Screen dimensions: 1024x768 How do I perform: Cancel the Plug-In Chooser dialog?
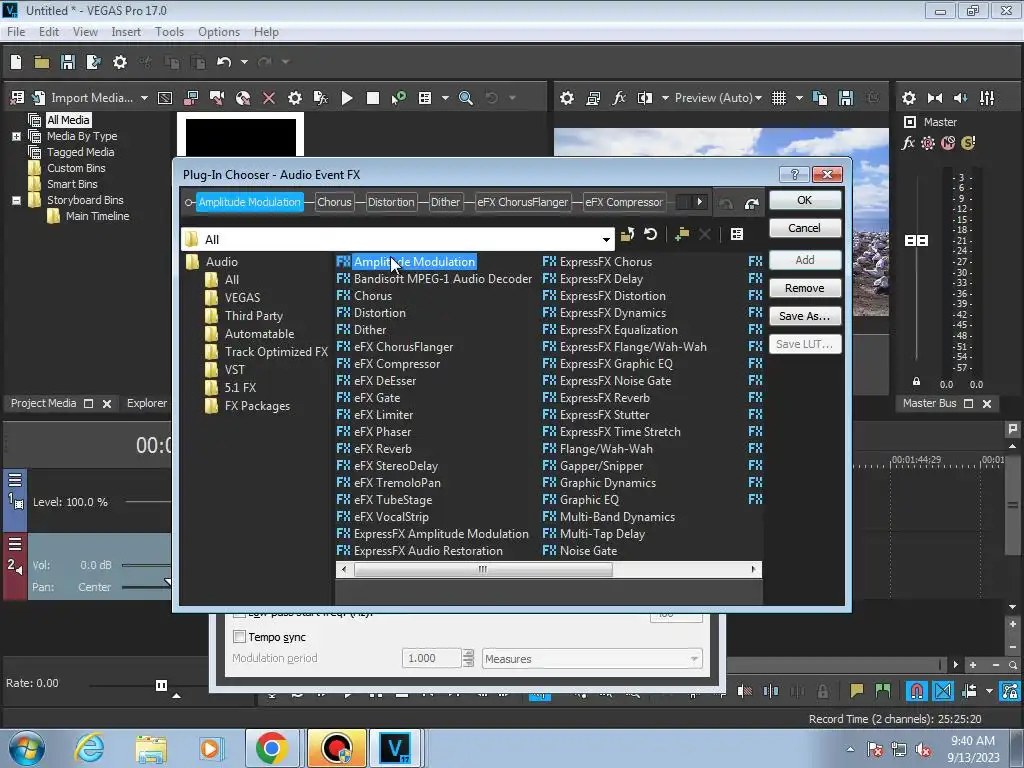[805, 228]
